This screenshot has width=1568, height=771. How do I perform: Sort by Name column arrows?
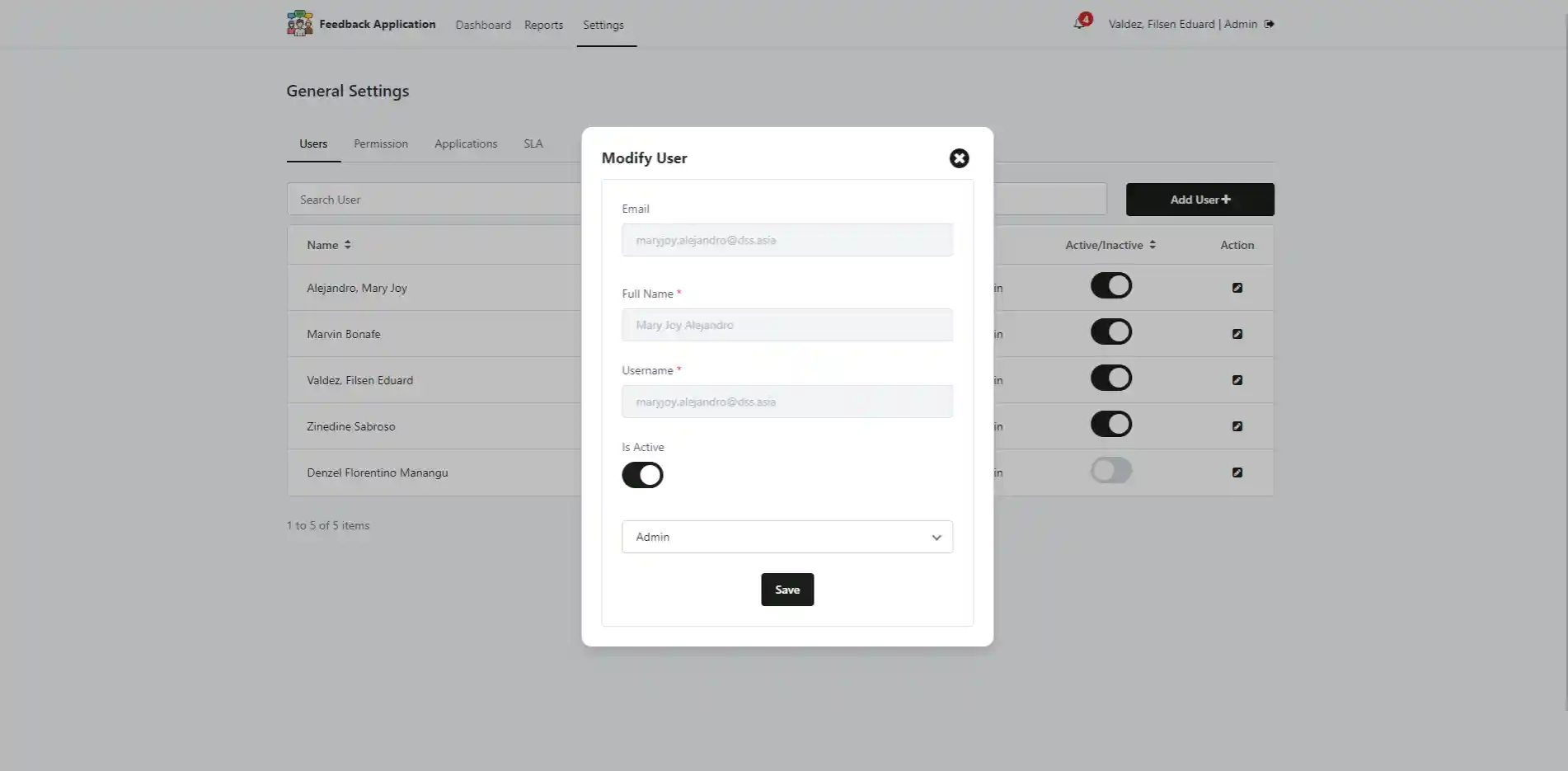pyautogui.click(x=348, y=245)
